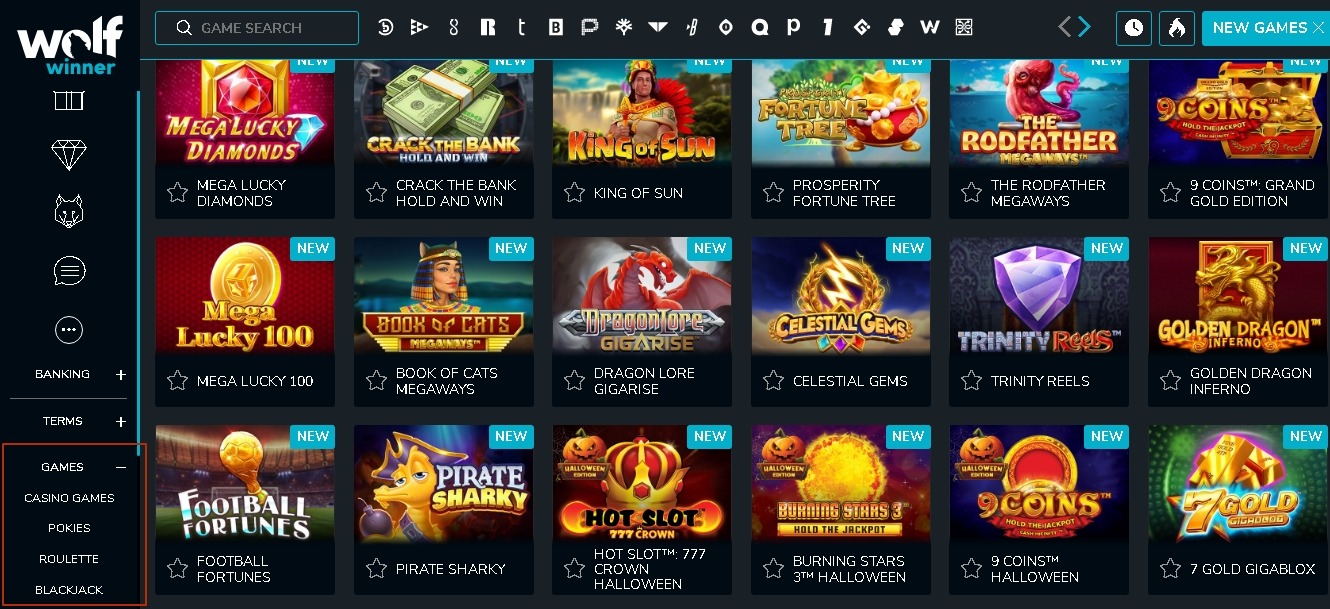Open the diamond icon in the sidebar
Screen dimensions: 1330x609
pyautogui.click(x=69, y=154)
